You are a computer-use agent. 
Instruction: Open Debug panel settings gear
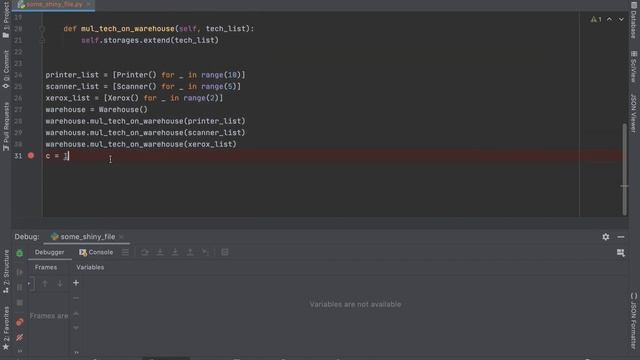point(606,237)
